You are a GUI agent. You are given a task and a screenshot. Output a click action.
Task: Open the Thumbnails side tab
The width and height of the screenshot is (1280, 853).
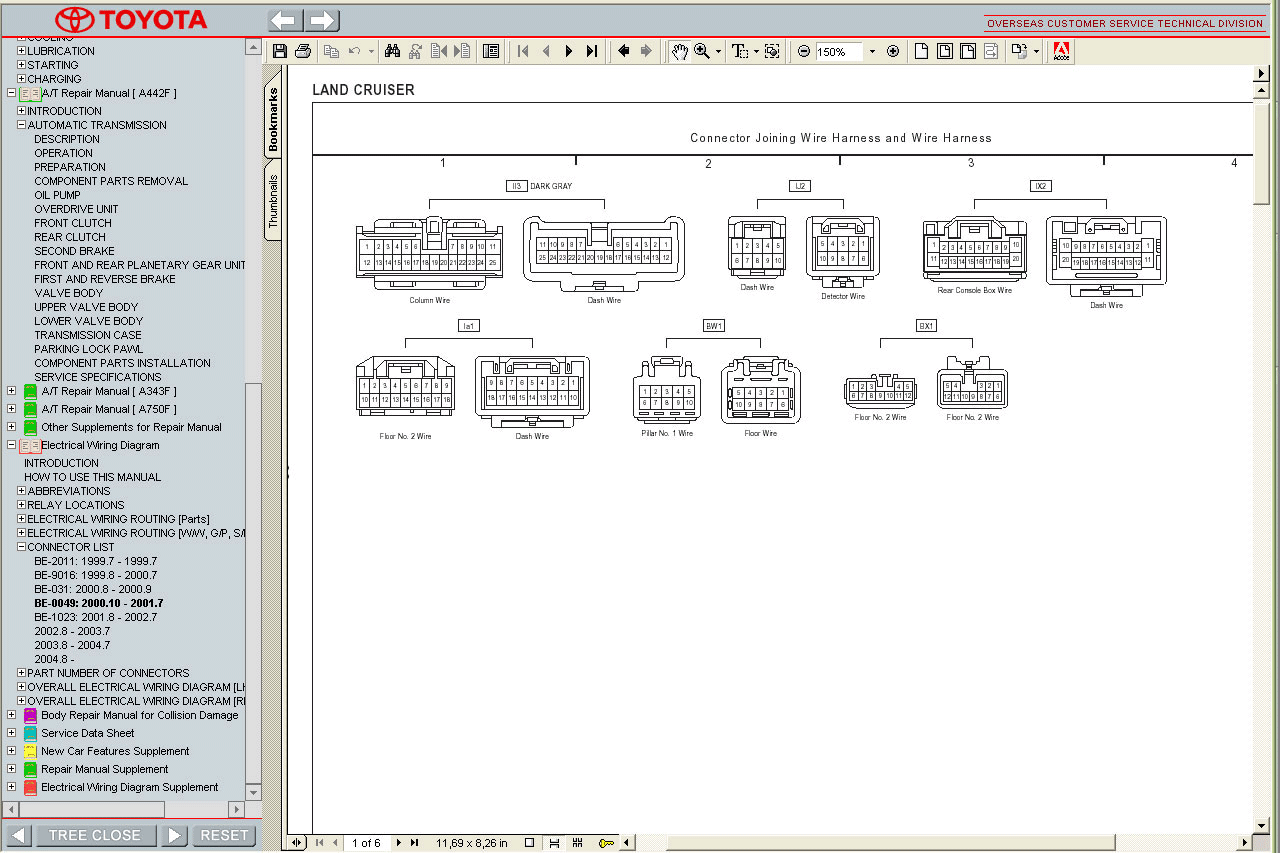[x=274, y=201]
